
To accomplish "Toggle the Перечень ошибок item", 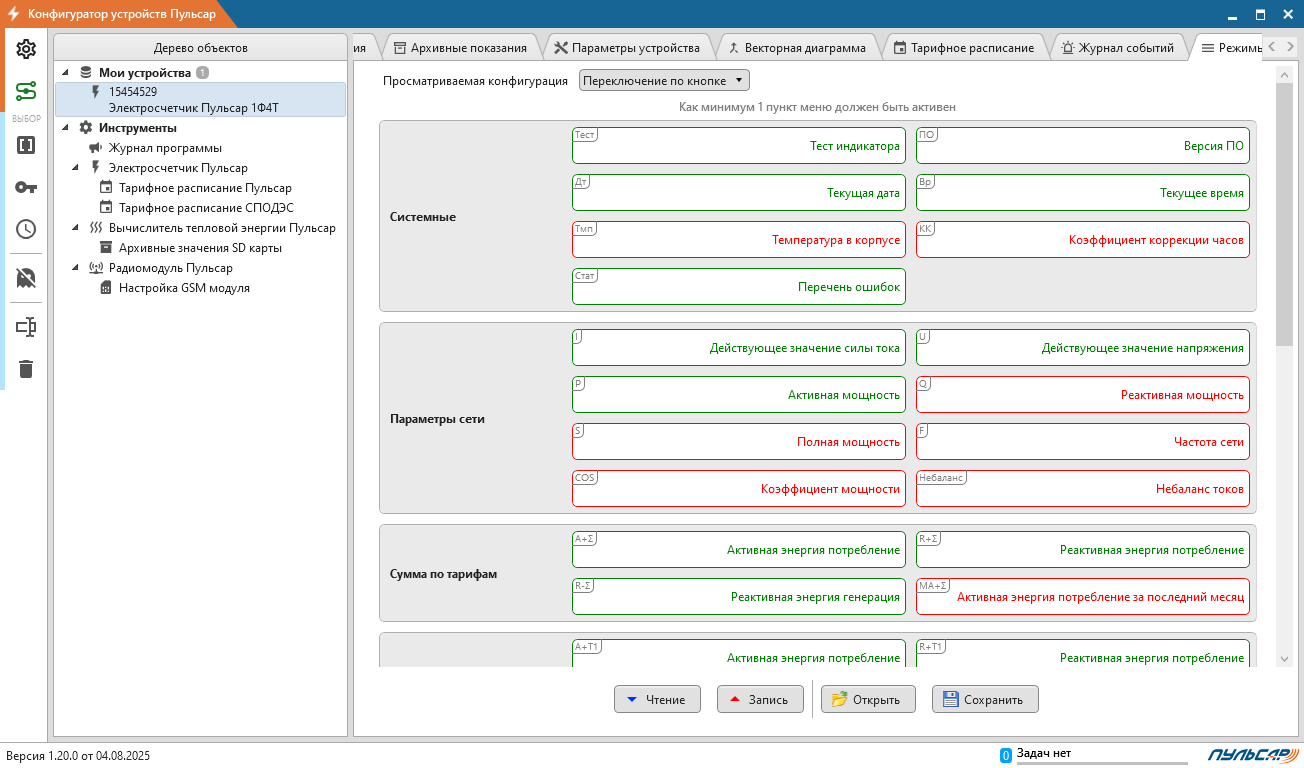I will click(739, 286).
